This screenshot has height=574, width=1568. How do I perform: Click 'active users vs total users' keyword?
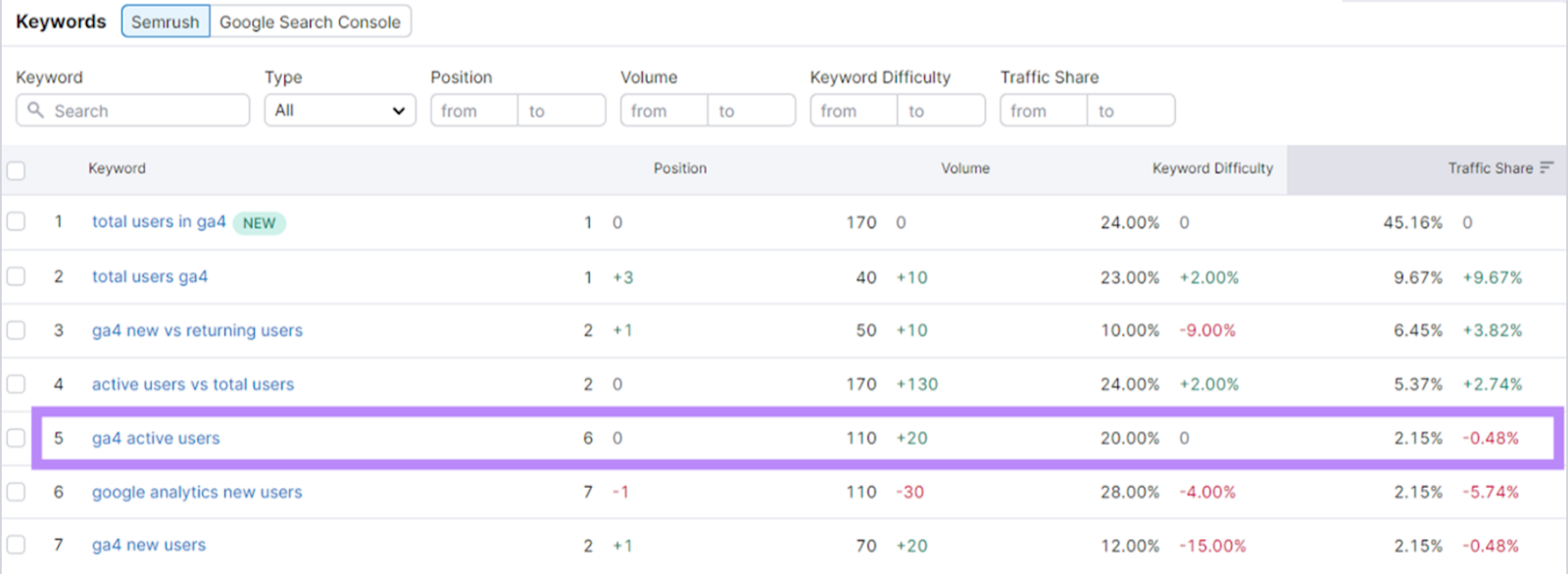192,384
